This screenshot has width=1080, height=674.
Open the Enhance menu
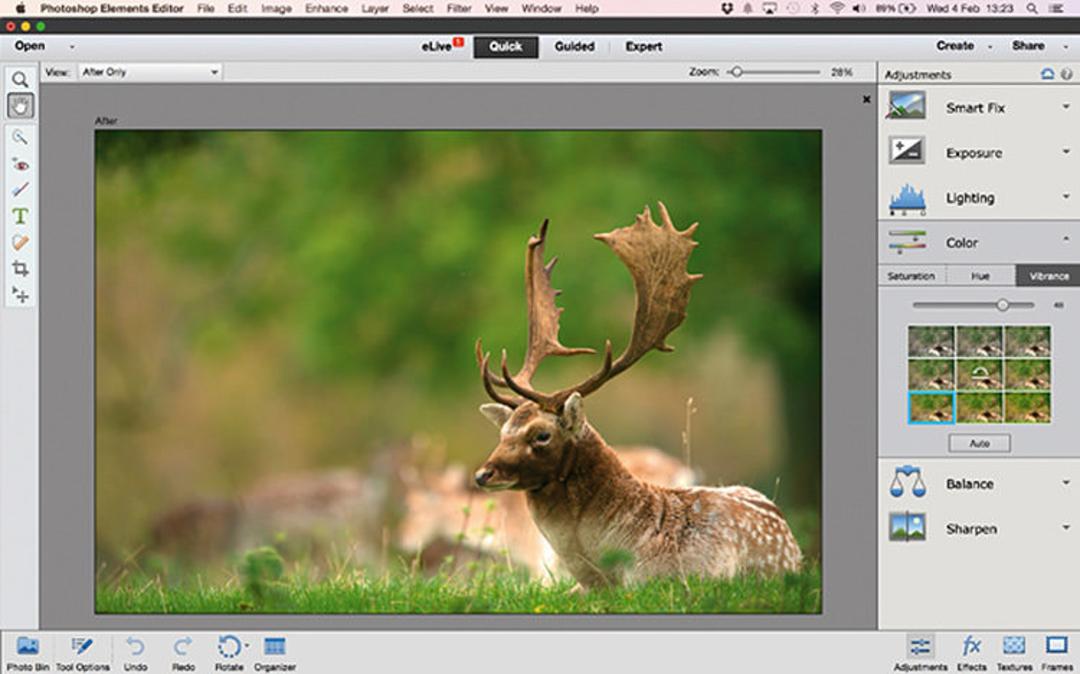click(x=326, y=8)
